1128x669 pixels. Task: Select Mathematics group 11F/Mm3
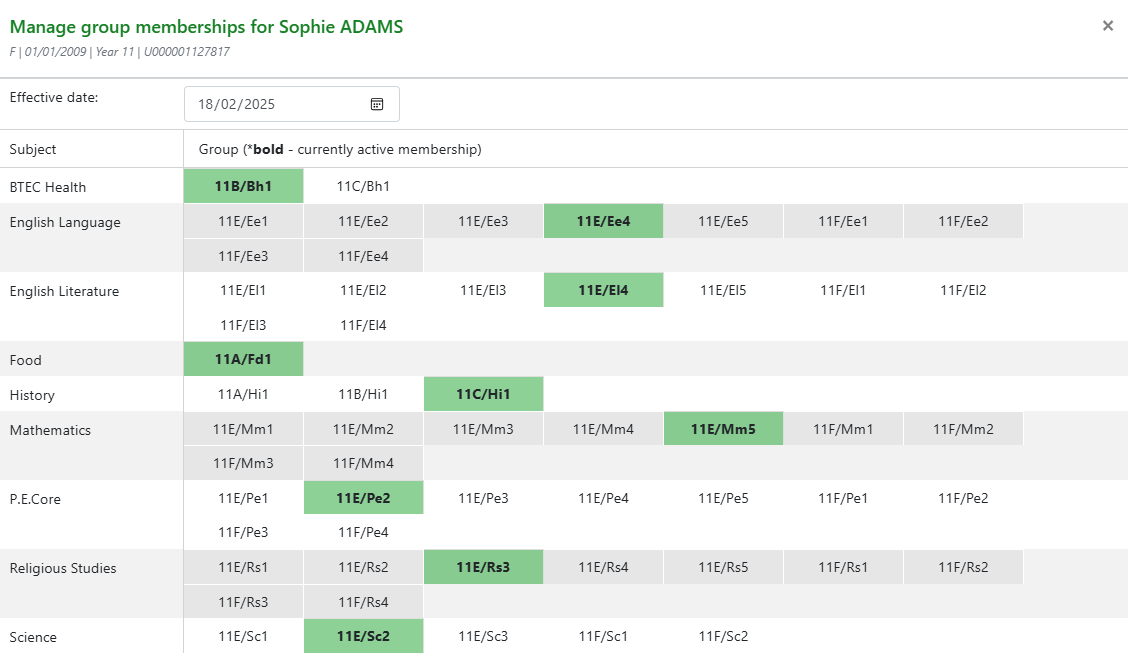coord(243,463)
